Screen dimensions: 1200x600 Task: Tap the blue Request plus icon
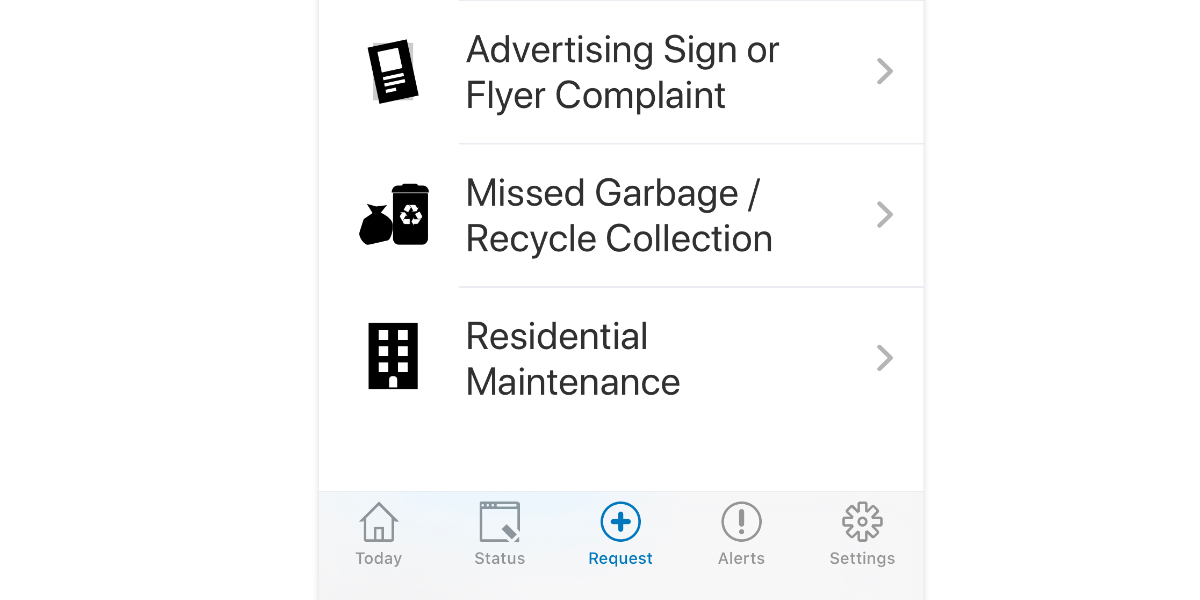pyautogui.click(x=620, y=521)
